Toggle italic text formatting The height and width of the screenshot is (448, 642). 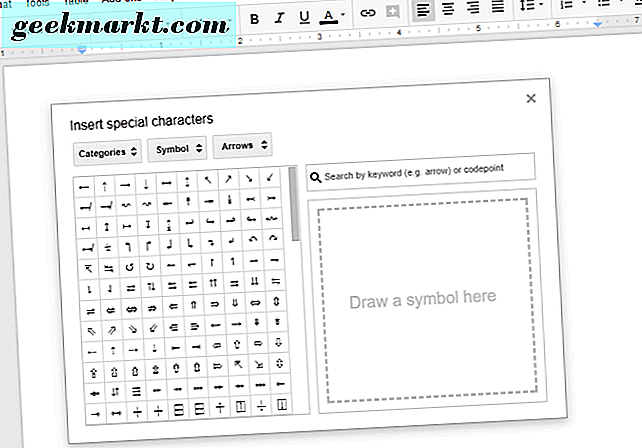[279, 14]
